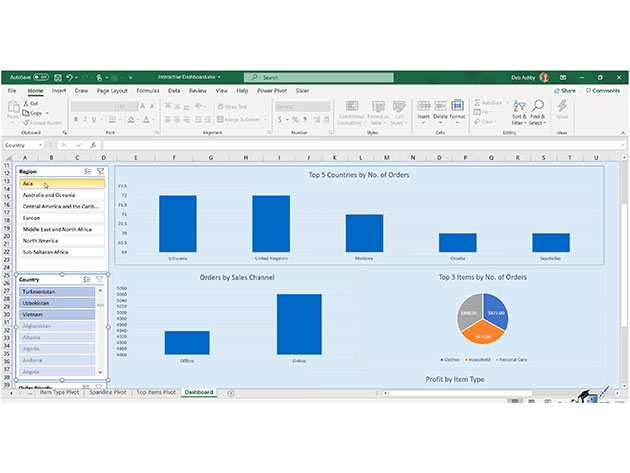Viewport: 630px width, 473px height.
Task: Open the Comments pane button
Action: click(603, 91)
